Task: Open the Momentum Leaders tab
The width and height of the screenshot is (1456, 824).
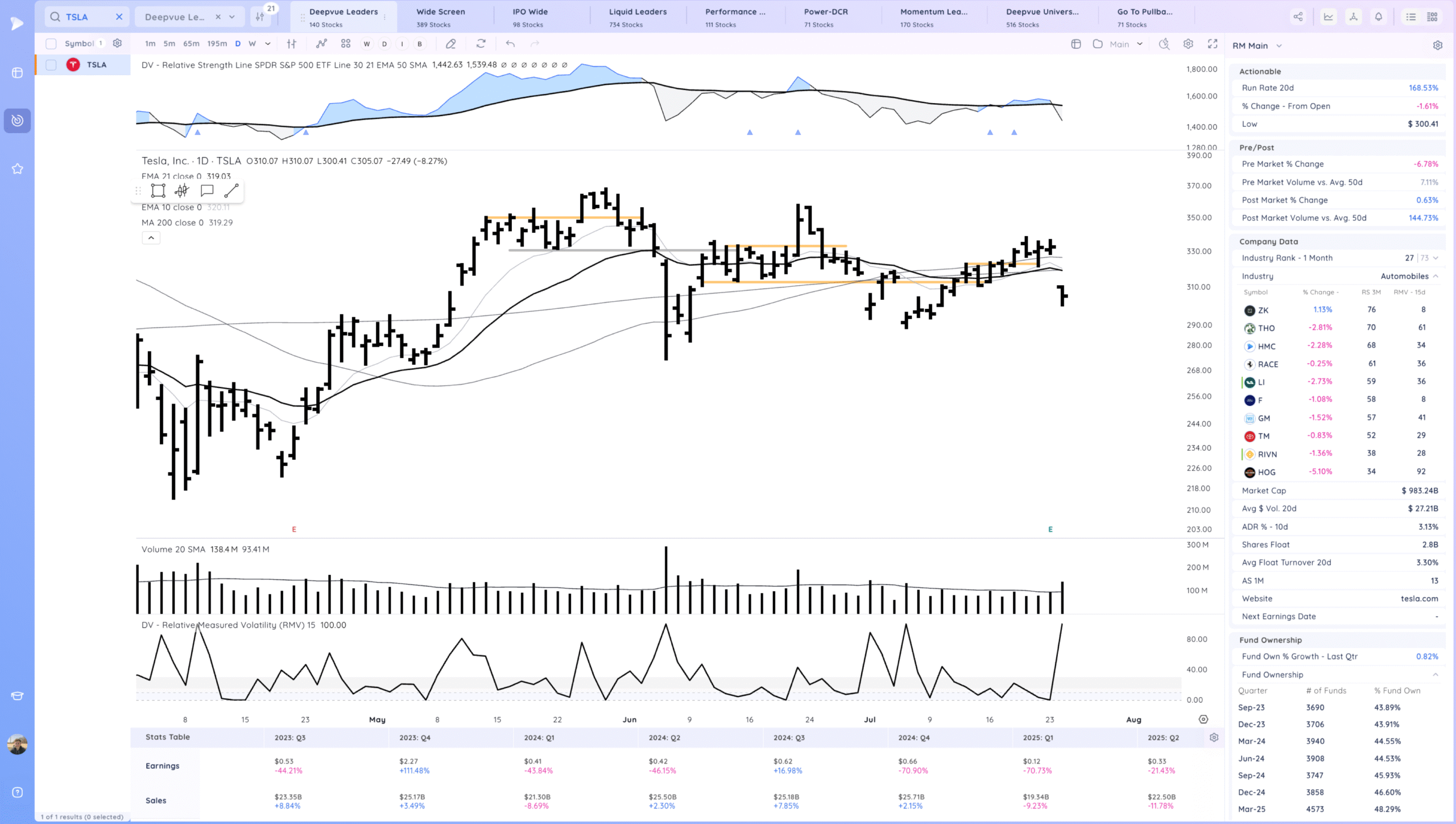Action: tap(933, 17)
